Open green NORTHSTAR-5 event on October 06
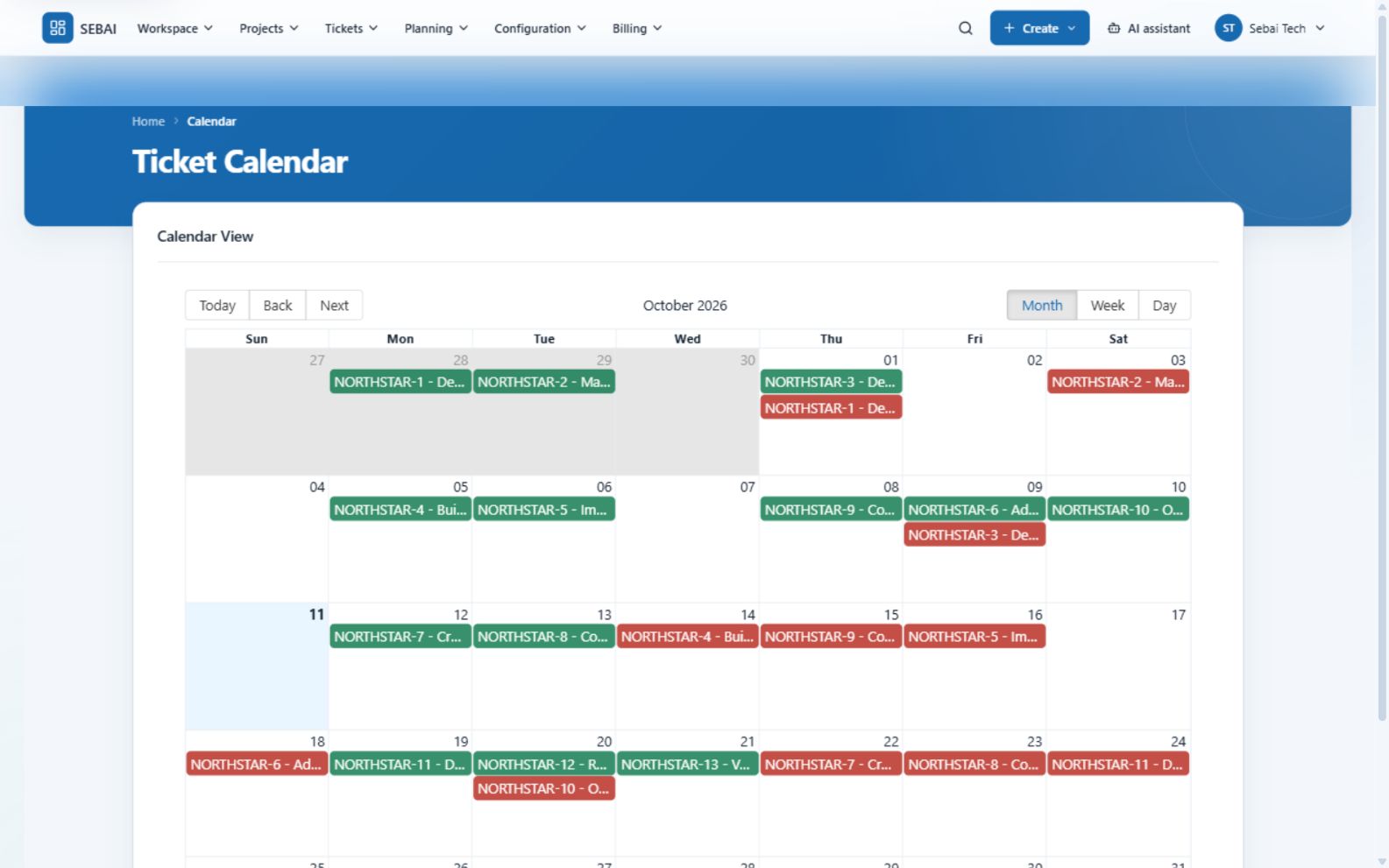1389x868 pixels. [x=544, y=510]
